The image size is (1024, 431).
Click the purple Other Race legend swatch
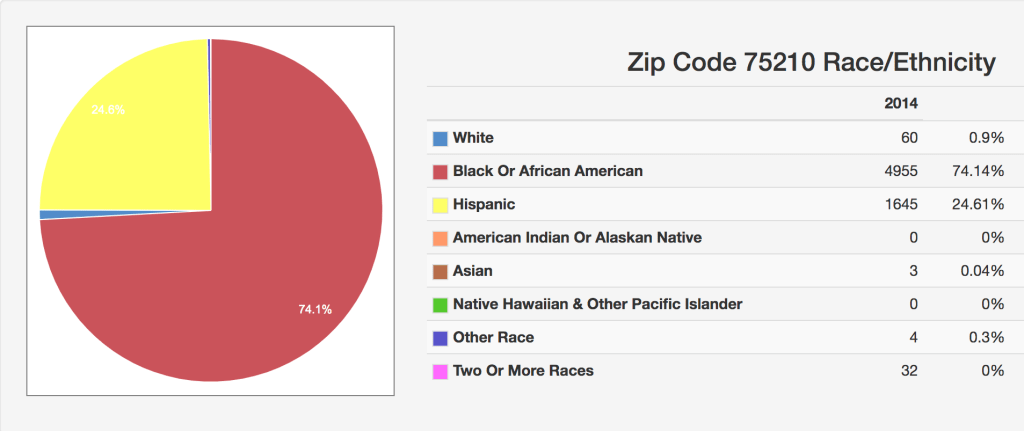pyautogui.click(x=440, y=338)
